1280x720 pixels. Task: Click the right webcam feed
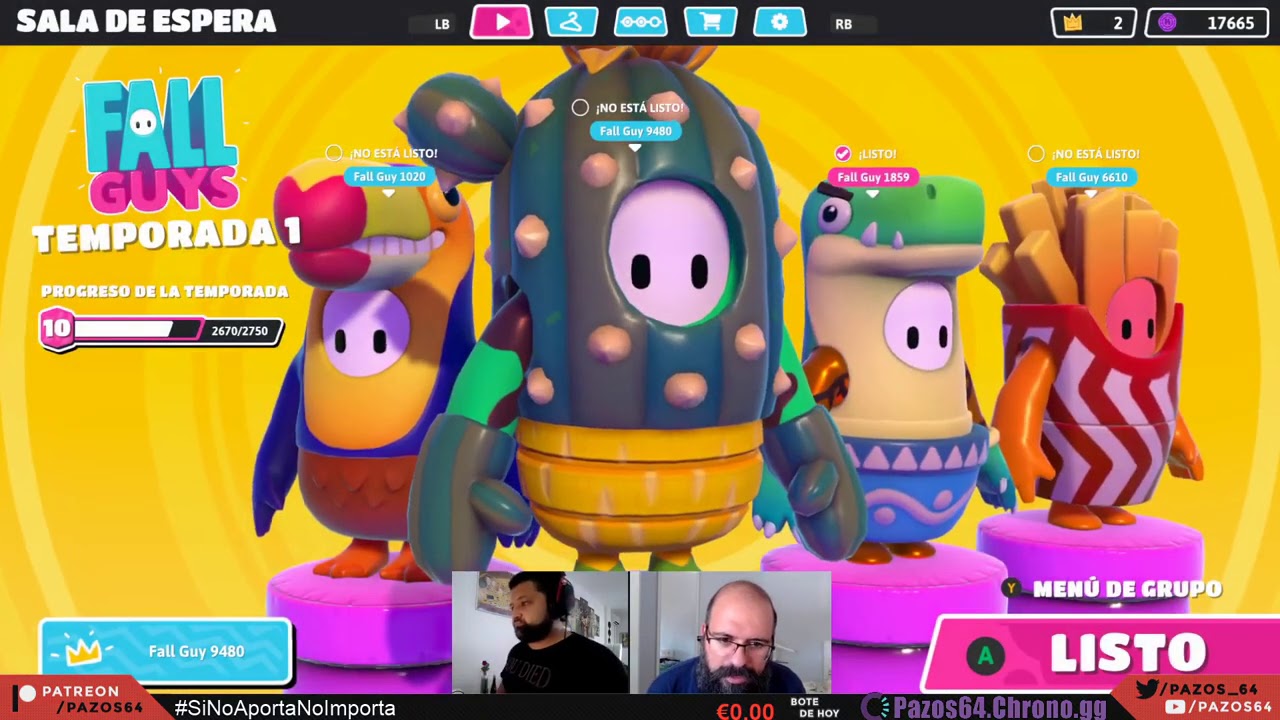coord(732,632)
